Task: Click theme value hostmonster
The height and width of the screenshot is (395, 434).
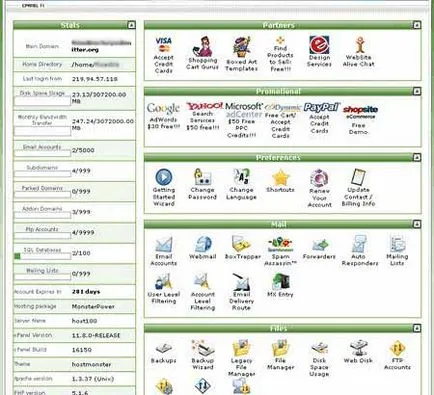Action: click(x=91, y=364)
